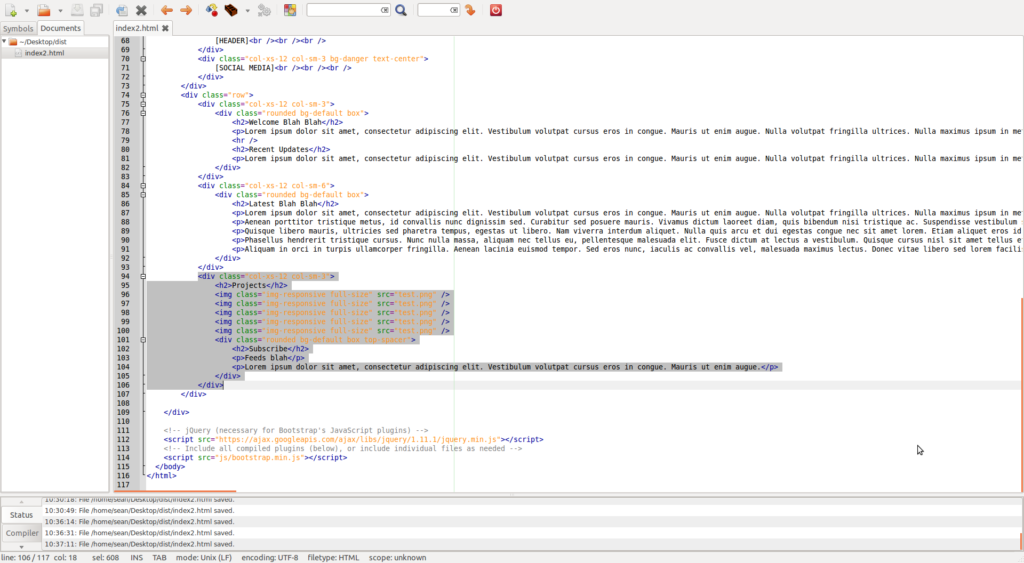Click the red Quit power icon
The width and height of the screenshot is (1024, 563).
tap(496, 10)
